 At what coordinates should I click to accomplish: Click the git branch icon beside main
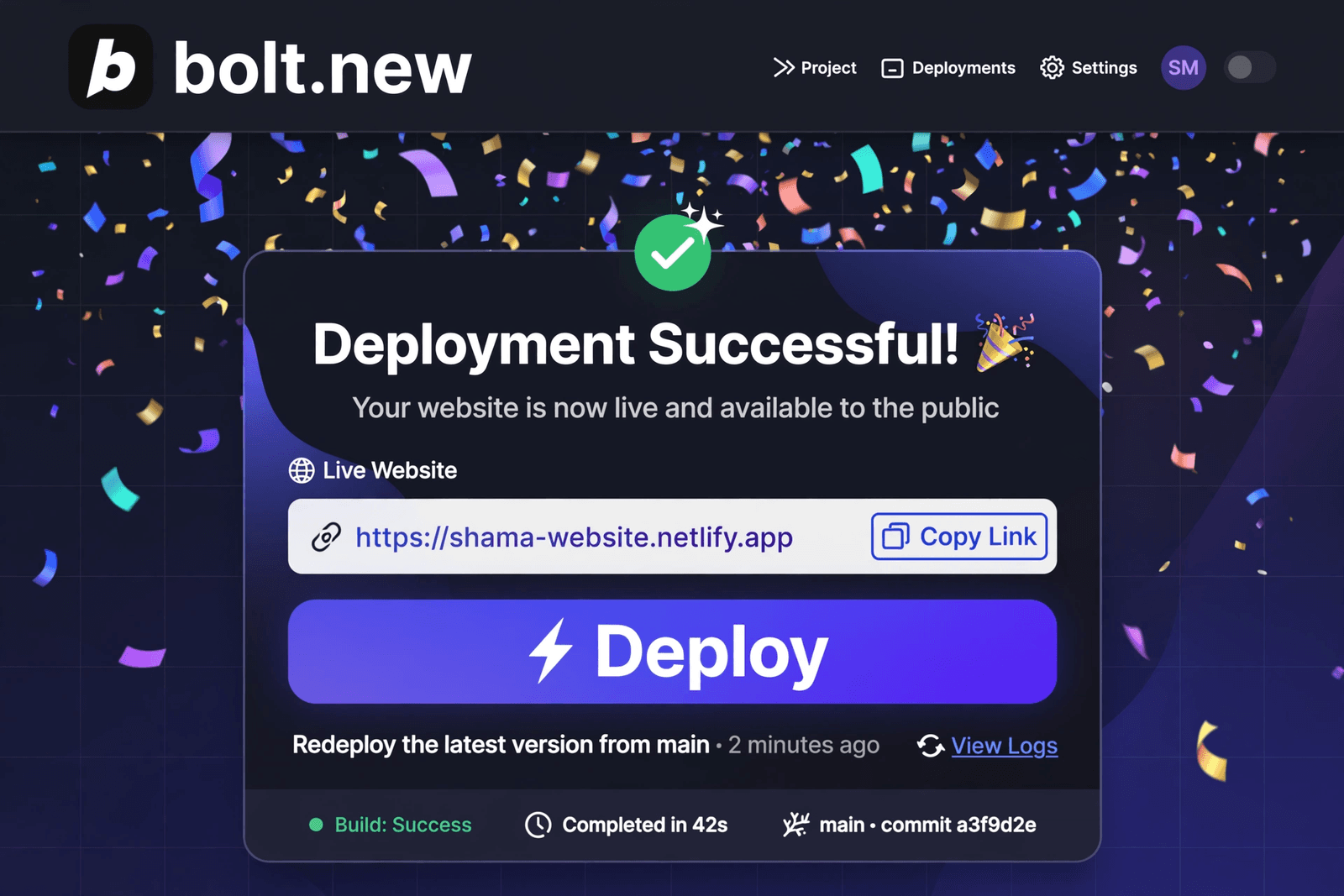[795, 825]
